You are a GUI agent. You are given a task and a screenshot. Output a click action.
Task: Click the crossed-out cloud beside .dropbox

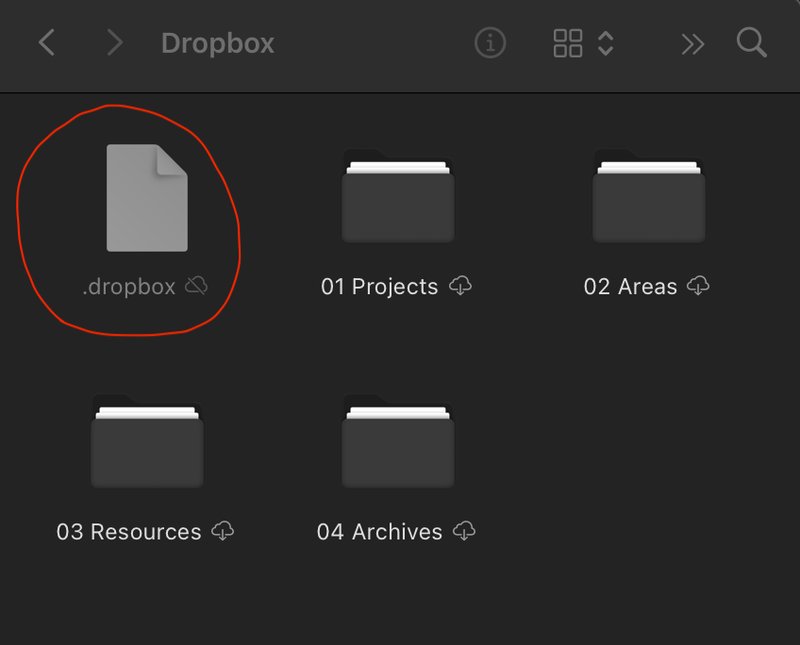[196, 286]
